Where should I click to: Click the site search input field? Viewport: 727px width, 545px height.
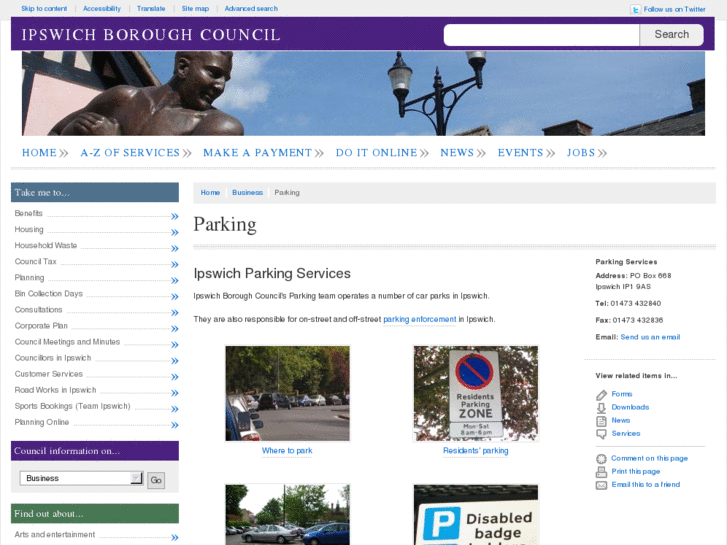click(542, 35)
